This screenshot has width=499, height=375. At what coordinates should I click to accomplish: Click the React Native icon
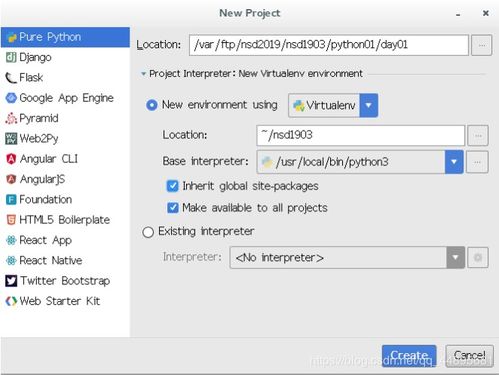click(11, 261)
